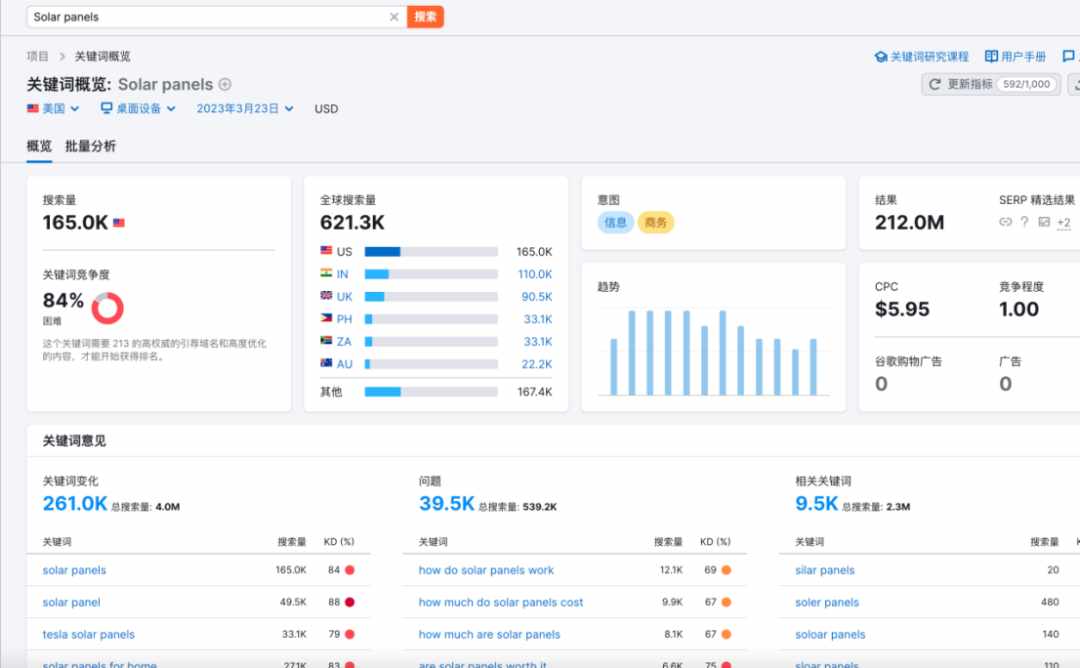Select PH in global volume list

(344, 320)
